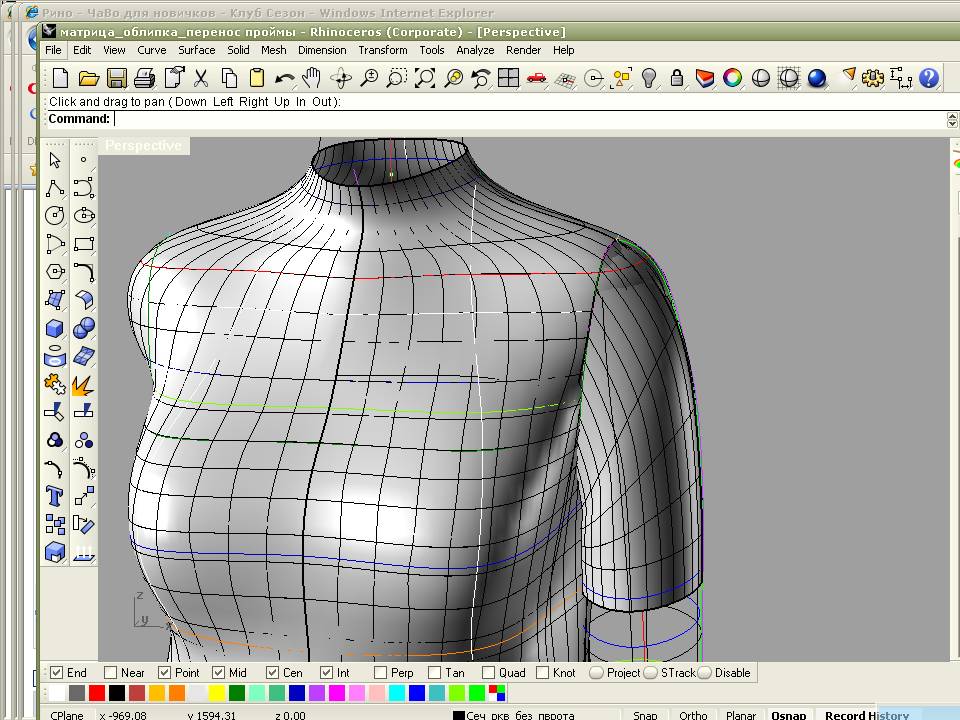960x720 pixels.
Task: Pick the red color swatch
Action: point(97,693)
